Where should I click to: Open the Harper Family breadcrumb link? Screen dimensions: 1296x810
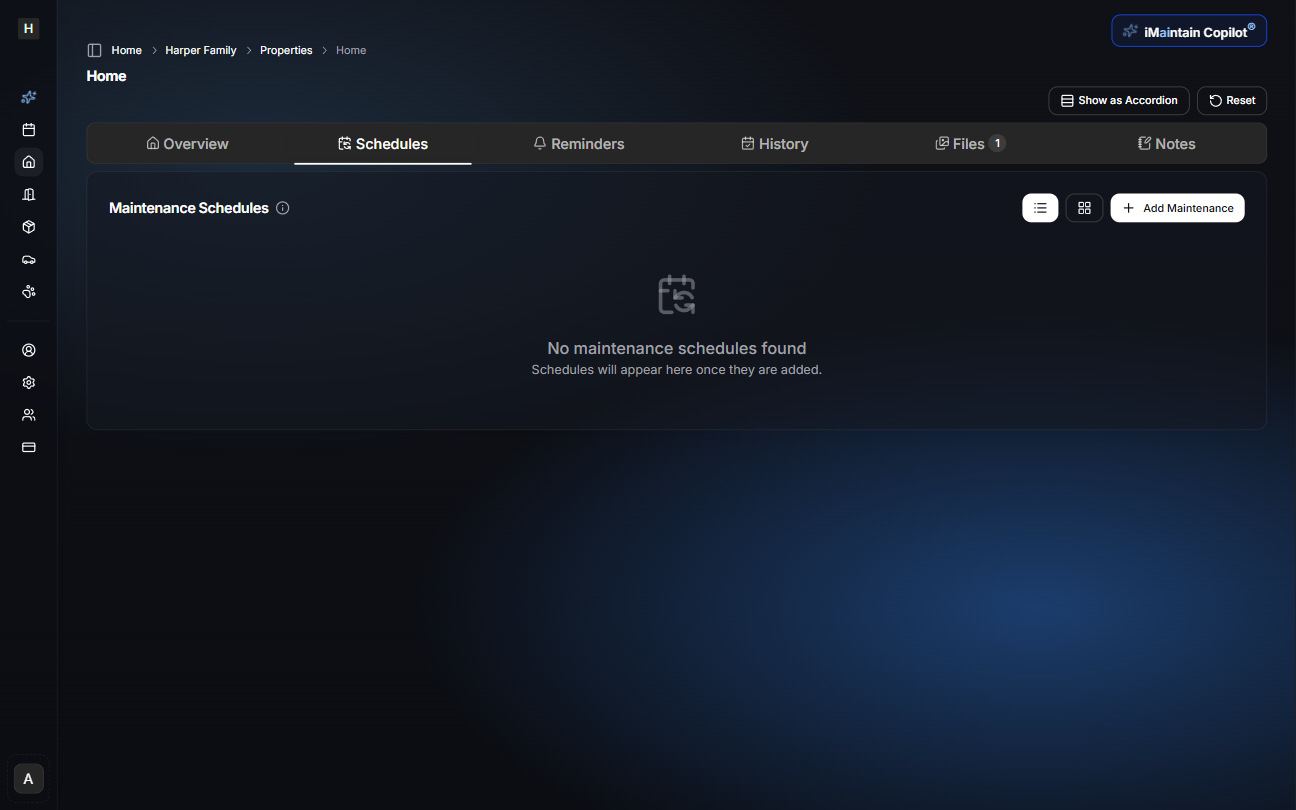click(x=200, y=49)
